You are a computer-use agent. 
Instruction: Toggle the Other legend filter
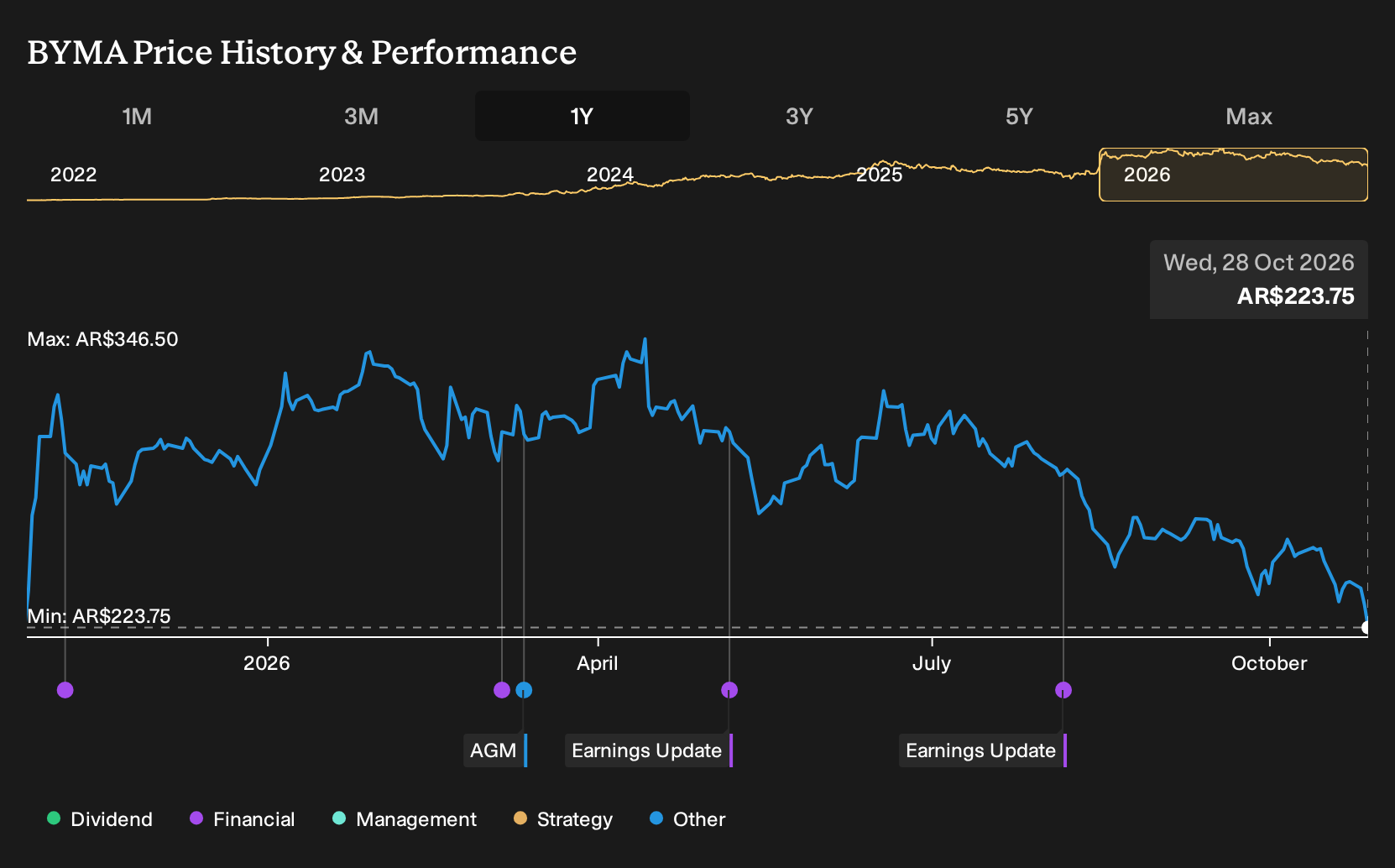[x=687, y=819]
